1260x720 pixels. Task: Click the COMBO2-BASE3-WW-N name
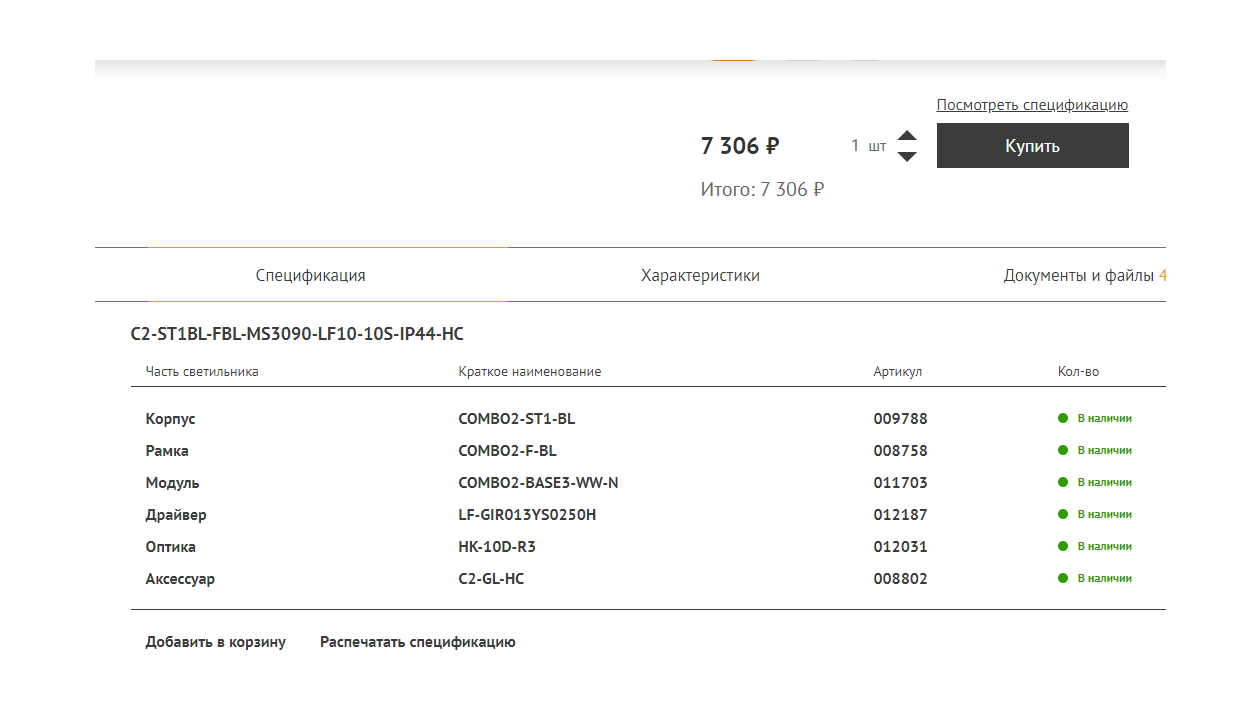[539, 483]
